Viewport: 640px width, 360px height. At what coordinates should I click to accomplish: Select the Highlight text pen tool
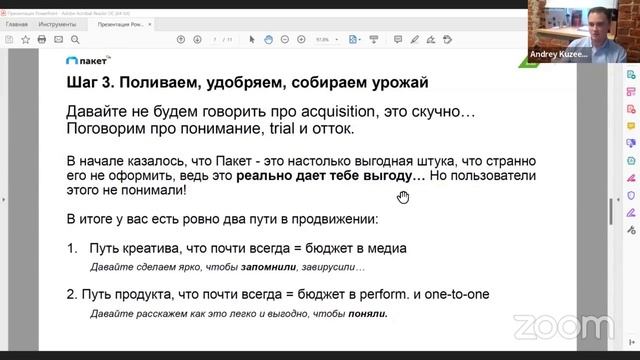tap(415, 40)
